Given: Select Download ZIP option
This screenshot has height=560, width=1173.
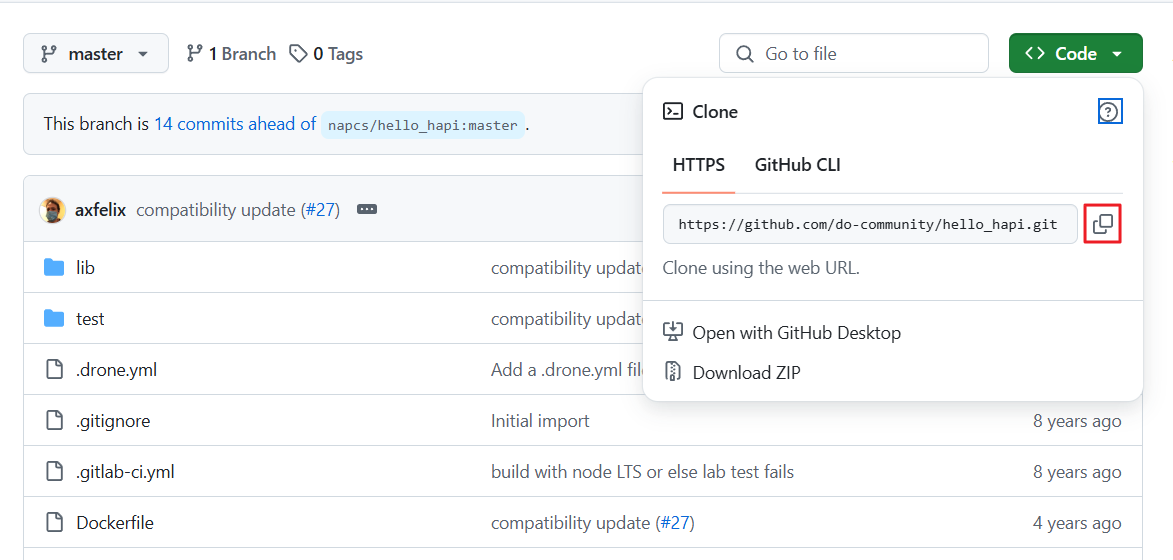Looking at the screenshot, I should [746, 373].
